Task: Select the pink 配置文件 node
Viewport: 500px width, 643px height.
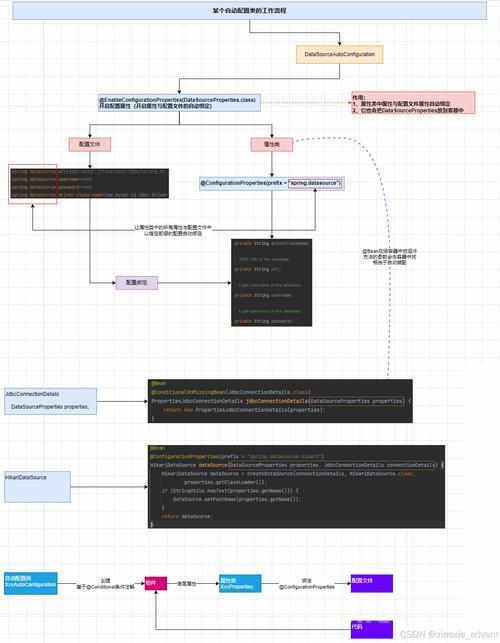Action: (x=90, y=144)
